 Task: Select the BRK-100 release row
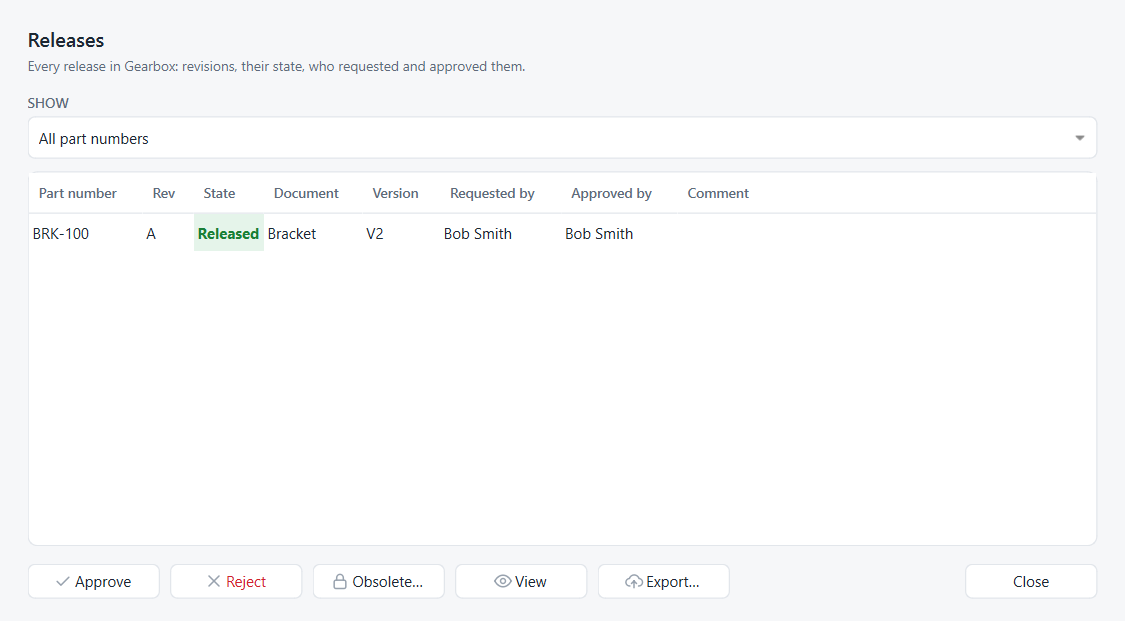562,234
